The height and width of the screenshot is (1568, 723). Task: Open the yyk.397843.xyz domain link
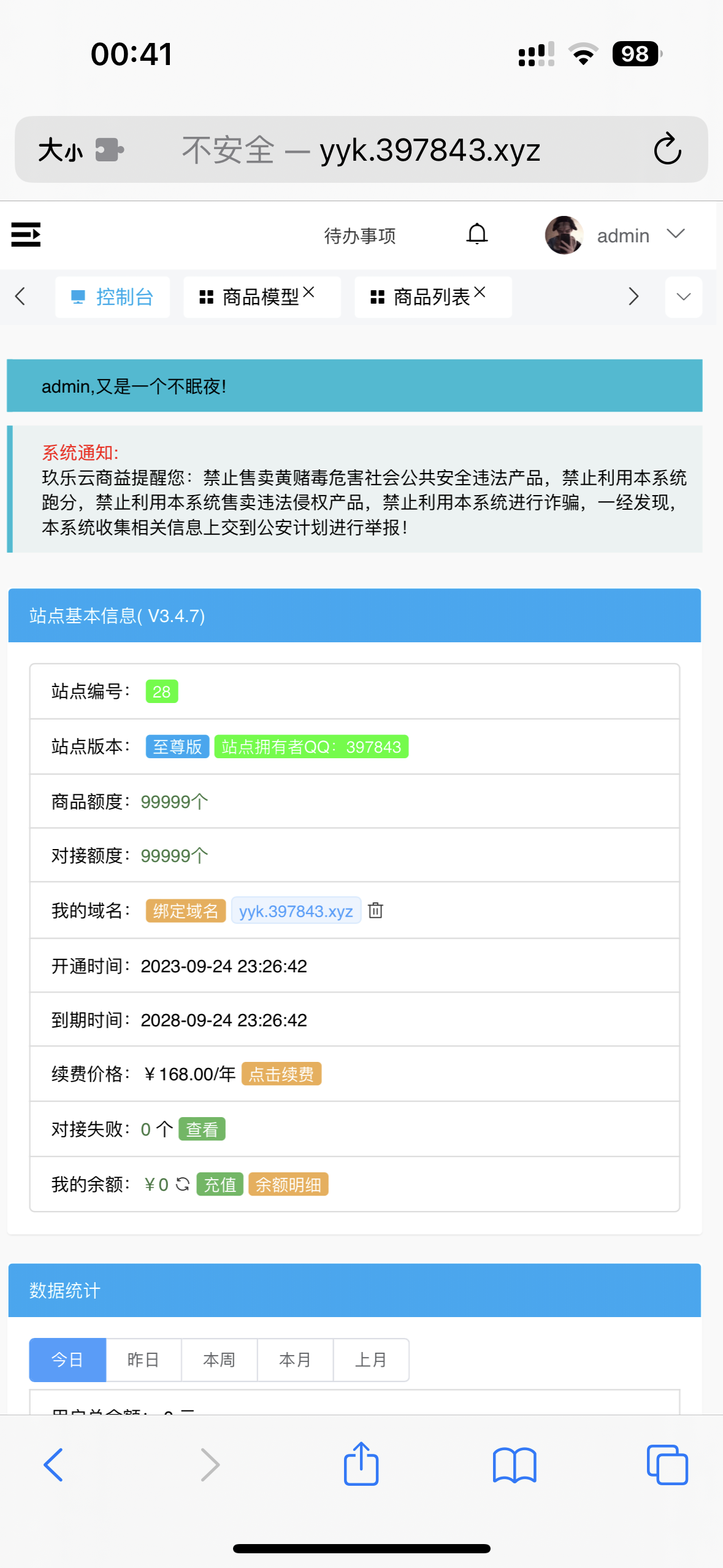coord(296,911)
